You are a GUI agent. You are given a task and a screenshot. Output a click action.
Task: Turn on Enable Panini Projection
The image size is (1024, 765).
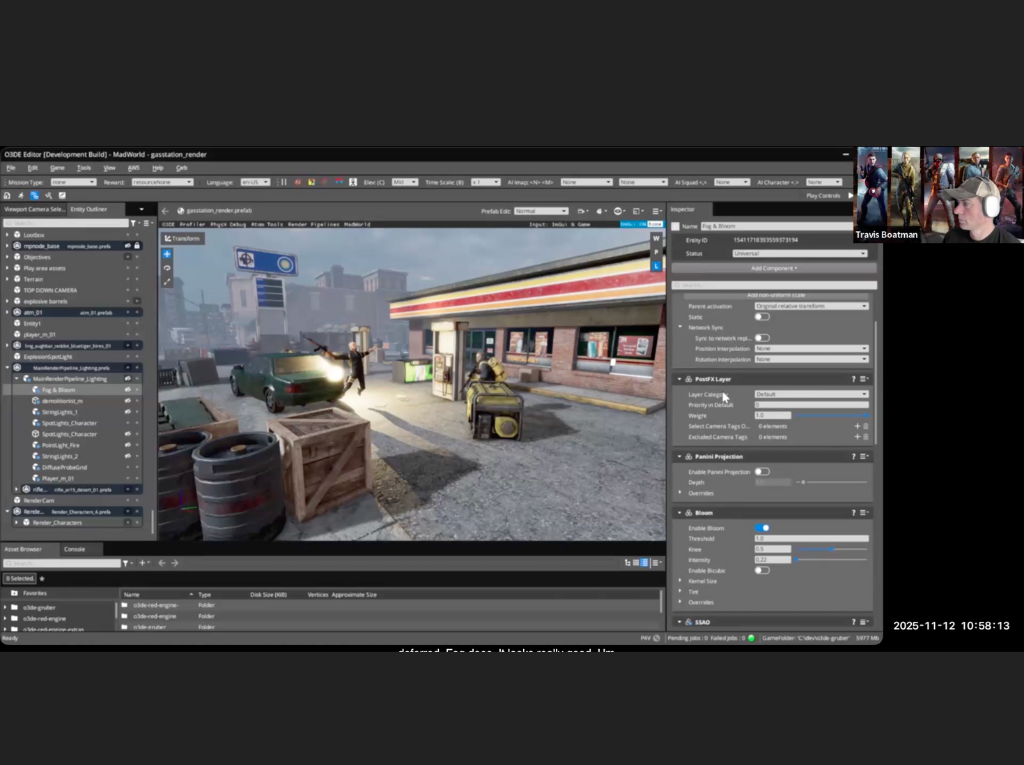(762, 472)
